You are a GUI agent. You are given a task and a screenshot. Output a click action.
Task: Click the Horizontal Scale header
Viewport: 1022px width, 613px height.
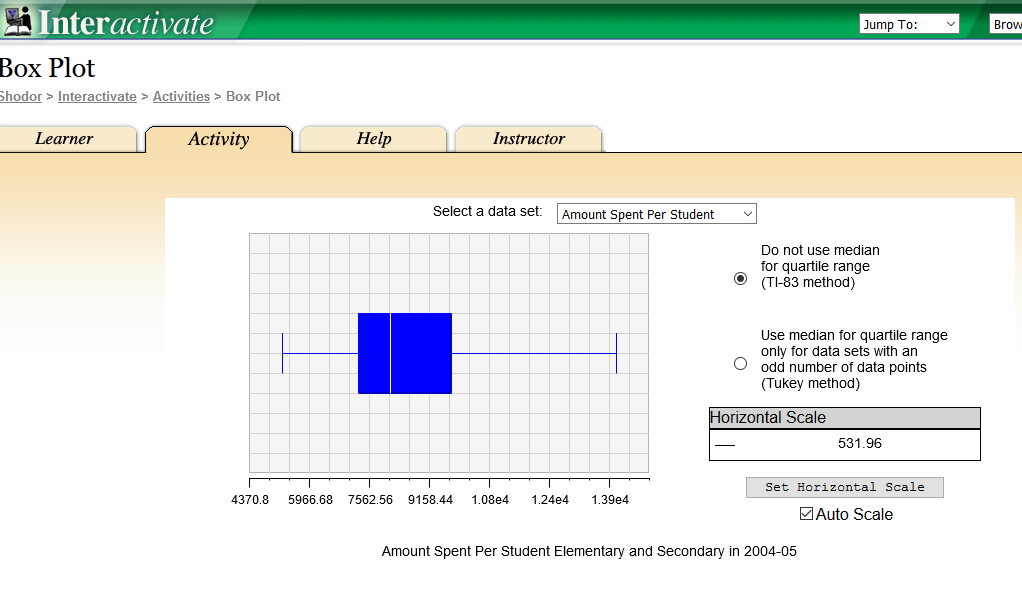tap(845, 418)
